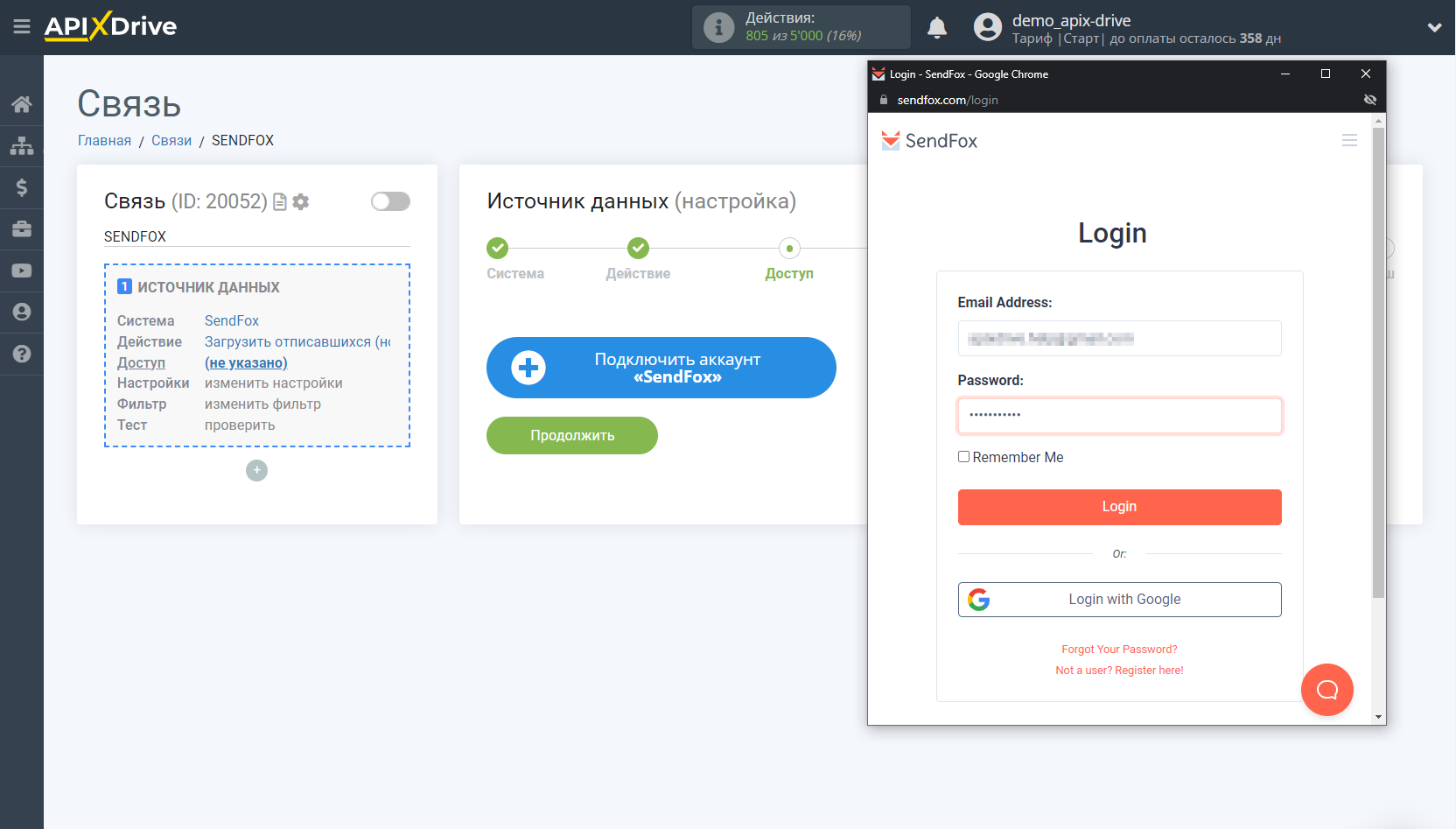Image resolution: width=1456 pixels, height=829 pixels.
Task: Open the notifications bell
Action: click(x=937, y=27)
